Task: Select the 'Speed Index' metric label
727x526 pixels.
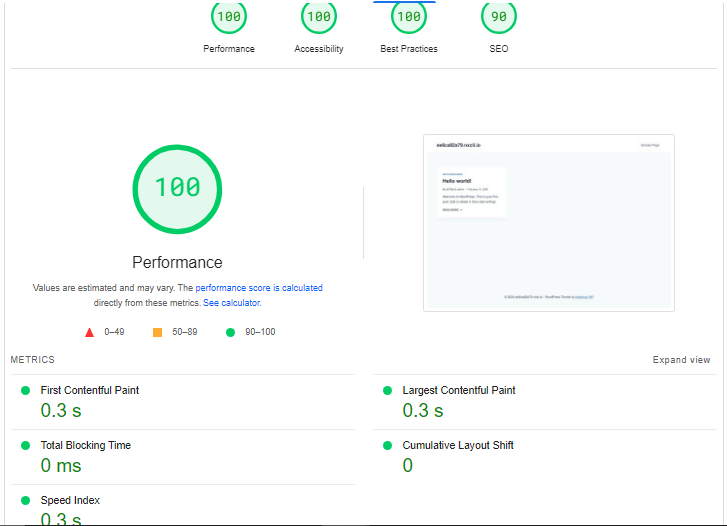Action: (x=70, y=500)
